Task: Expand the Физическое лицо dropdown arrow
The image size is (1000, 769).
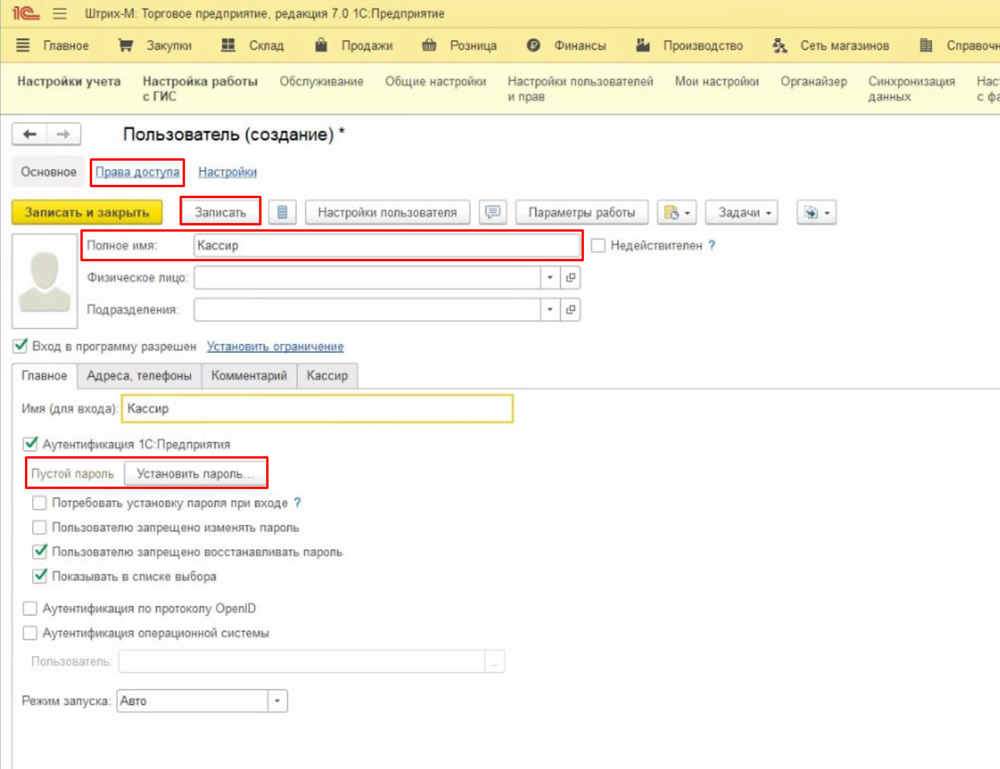Action: coord(549,278)
